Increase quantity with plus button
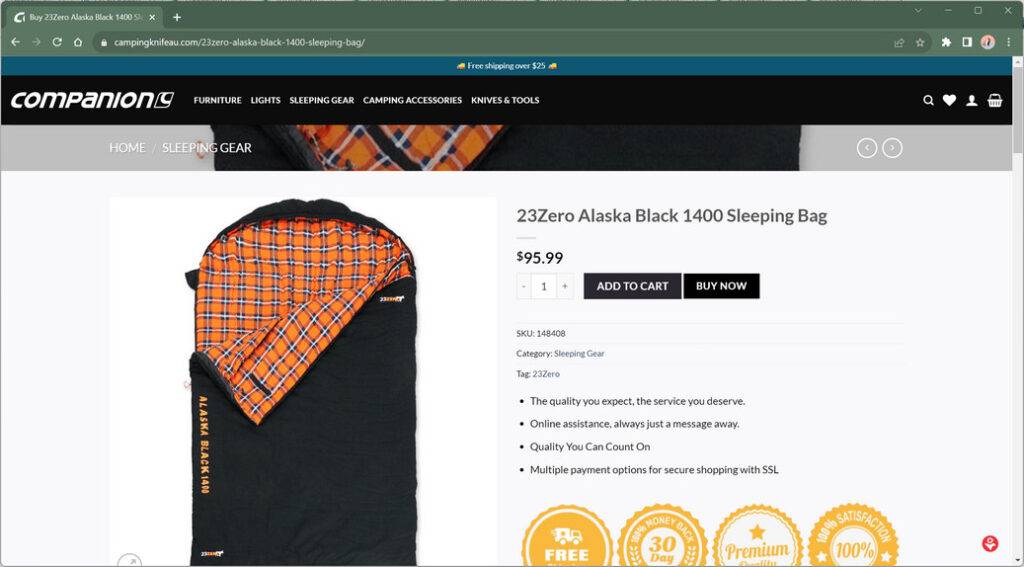The height and width of the screenshot is (567, 1024). click(565, 286)
